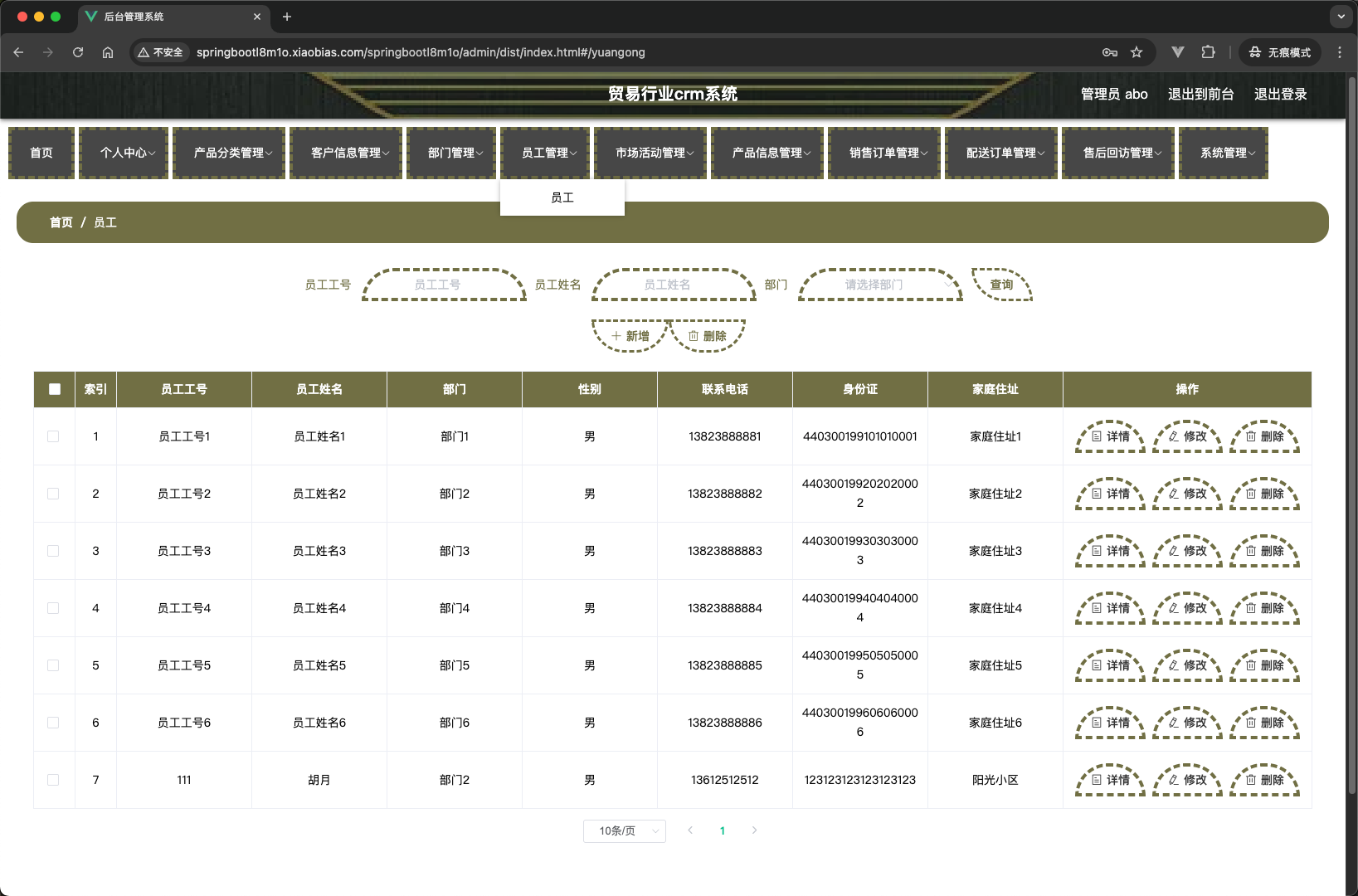Screen dimensions: 1358x896
Task: Open the Vue devtools extension icon
Action: coord(1177,52)
